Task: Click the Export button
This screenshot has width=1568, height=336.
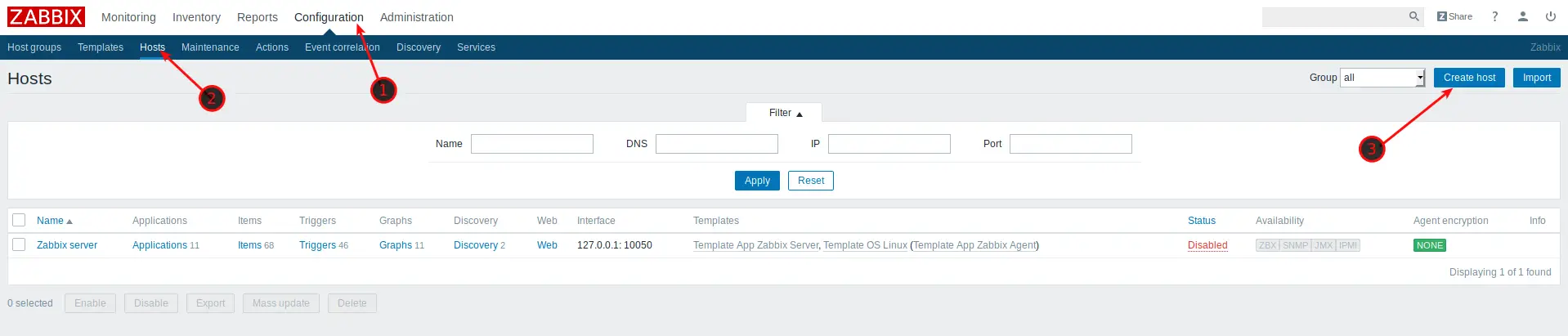Action: (211, 303)
